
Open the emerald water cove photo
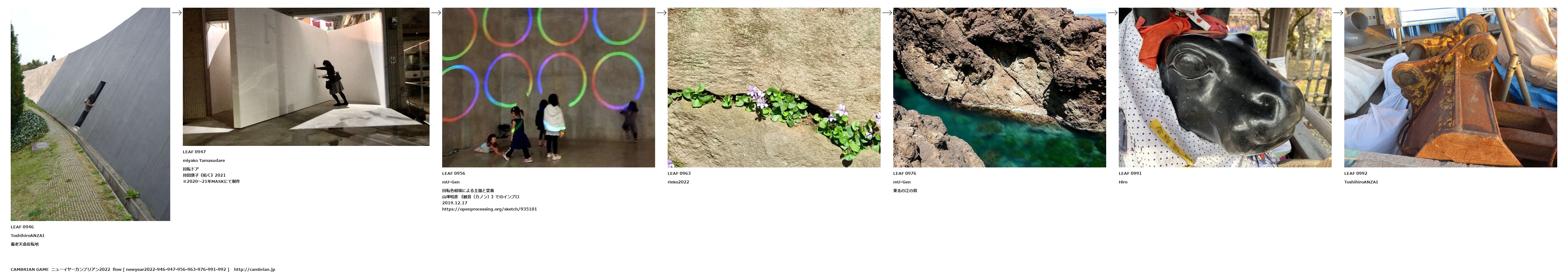coord(1000,87)
